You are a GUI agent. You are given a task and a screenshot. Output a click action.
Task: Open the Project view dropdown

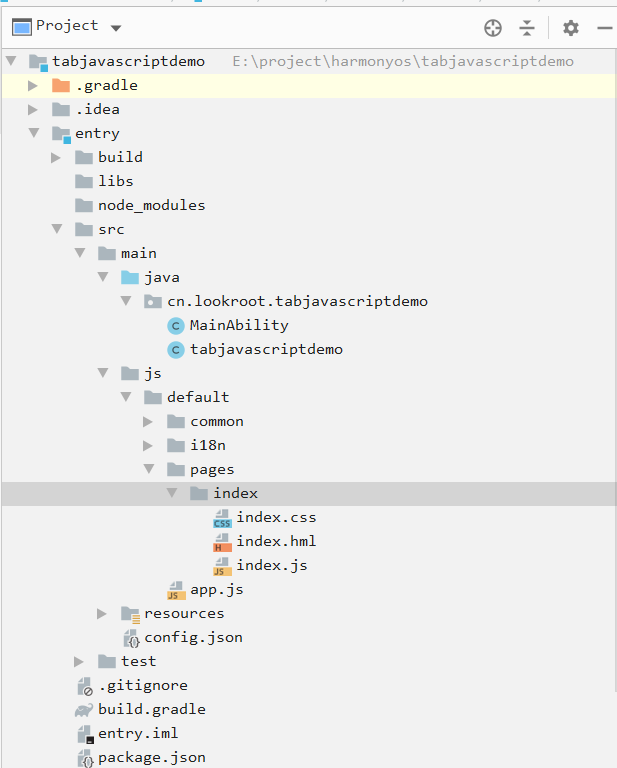pyautogui.click(x=115, y=27)
